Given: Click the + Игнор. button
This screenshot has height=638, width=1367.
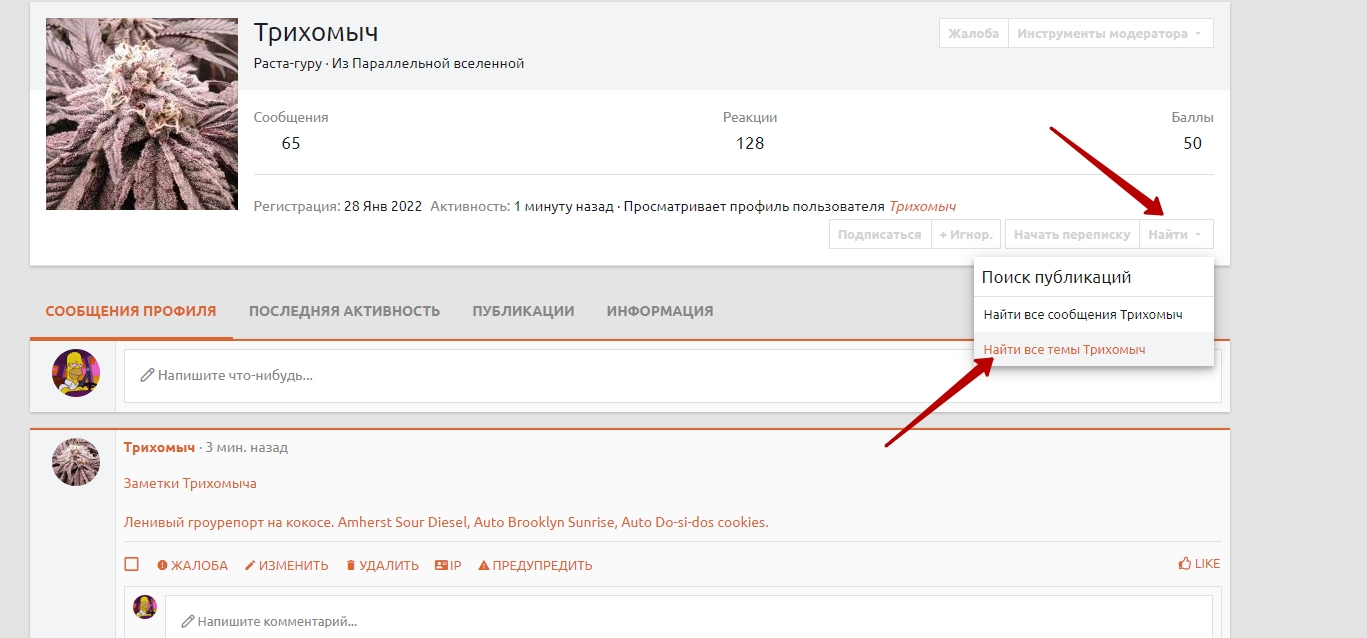Looking at the screenshot, I should coord(965,234).
